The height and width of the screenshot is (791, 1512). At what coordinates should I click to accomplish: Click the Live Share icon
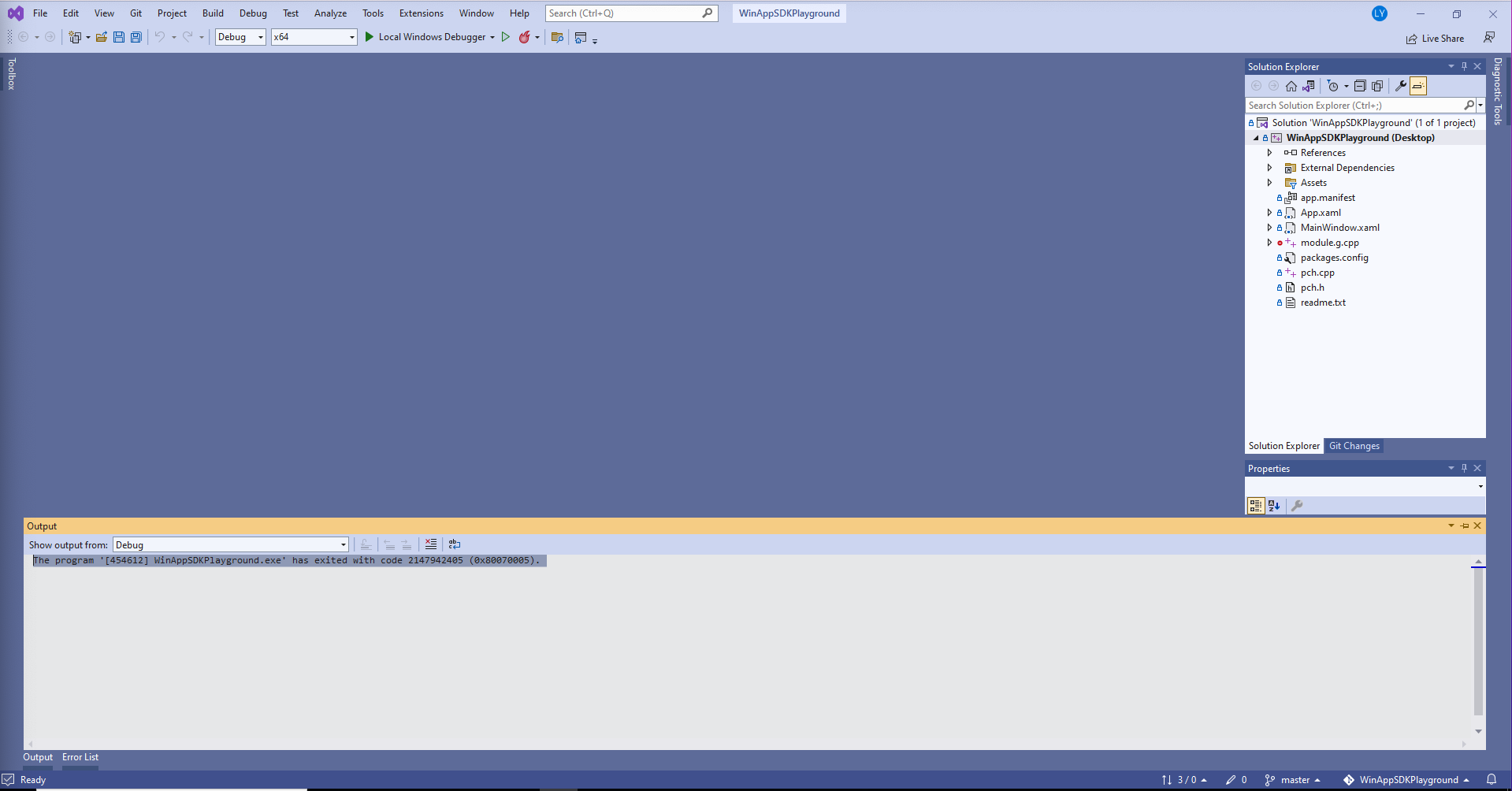[1411, 39]
